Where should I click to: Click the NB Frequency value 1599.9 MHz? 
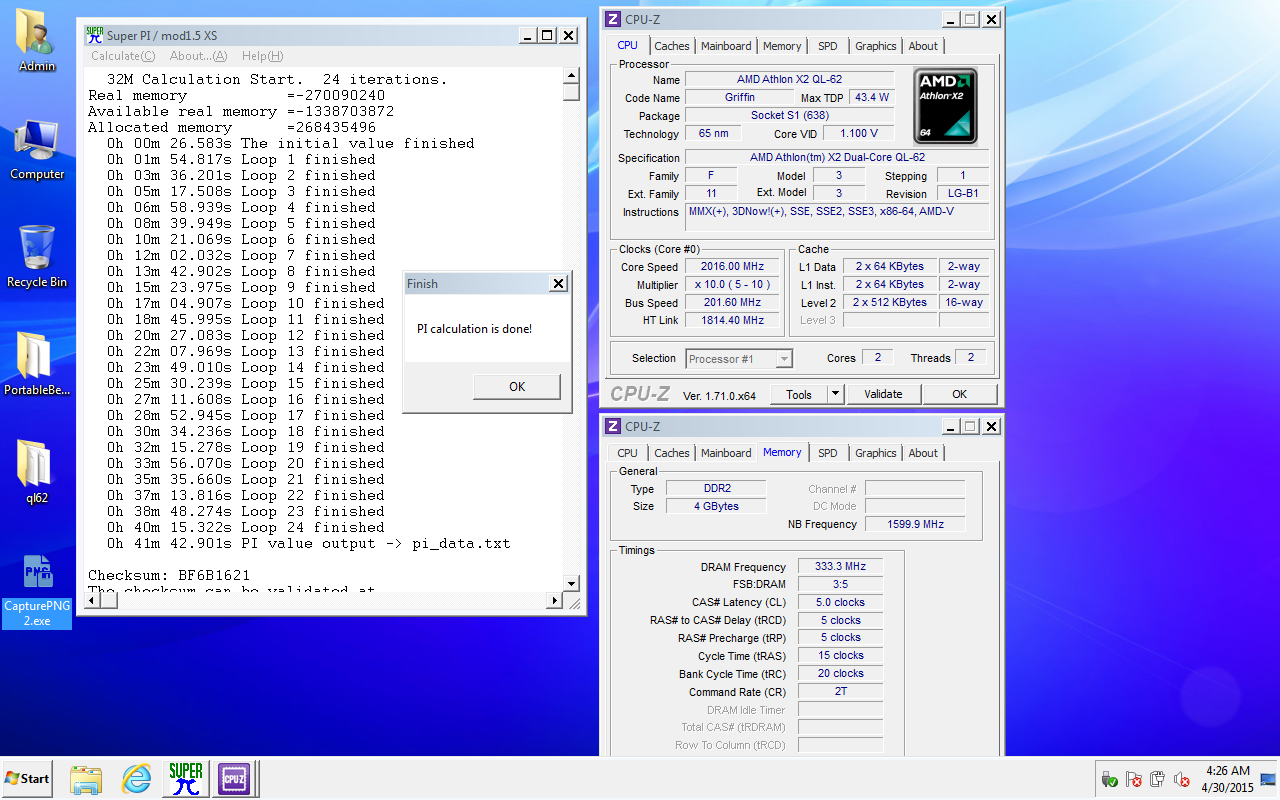pyautogui.click(x=915, y=524)
